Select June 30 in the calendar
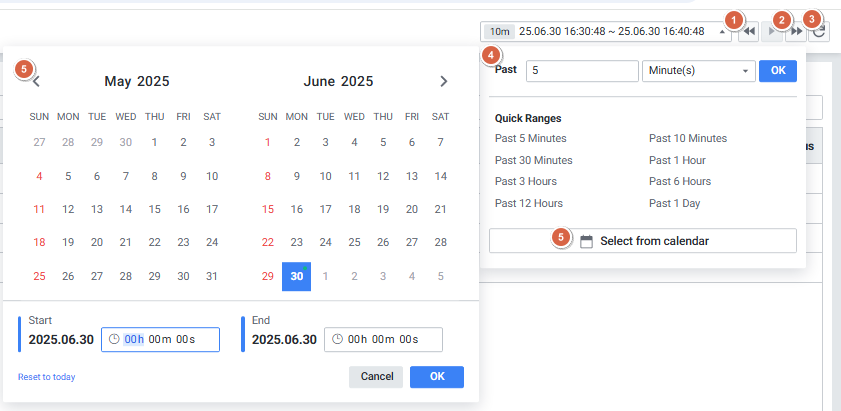Image resolution: width=841 pixels, height=411 pixels. click(x=296, y=276)
